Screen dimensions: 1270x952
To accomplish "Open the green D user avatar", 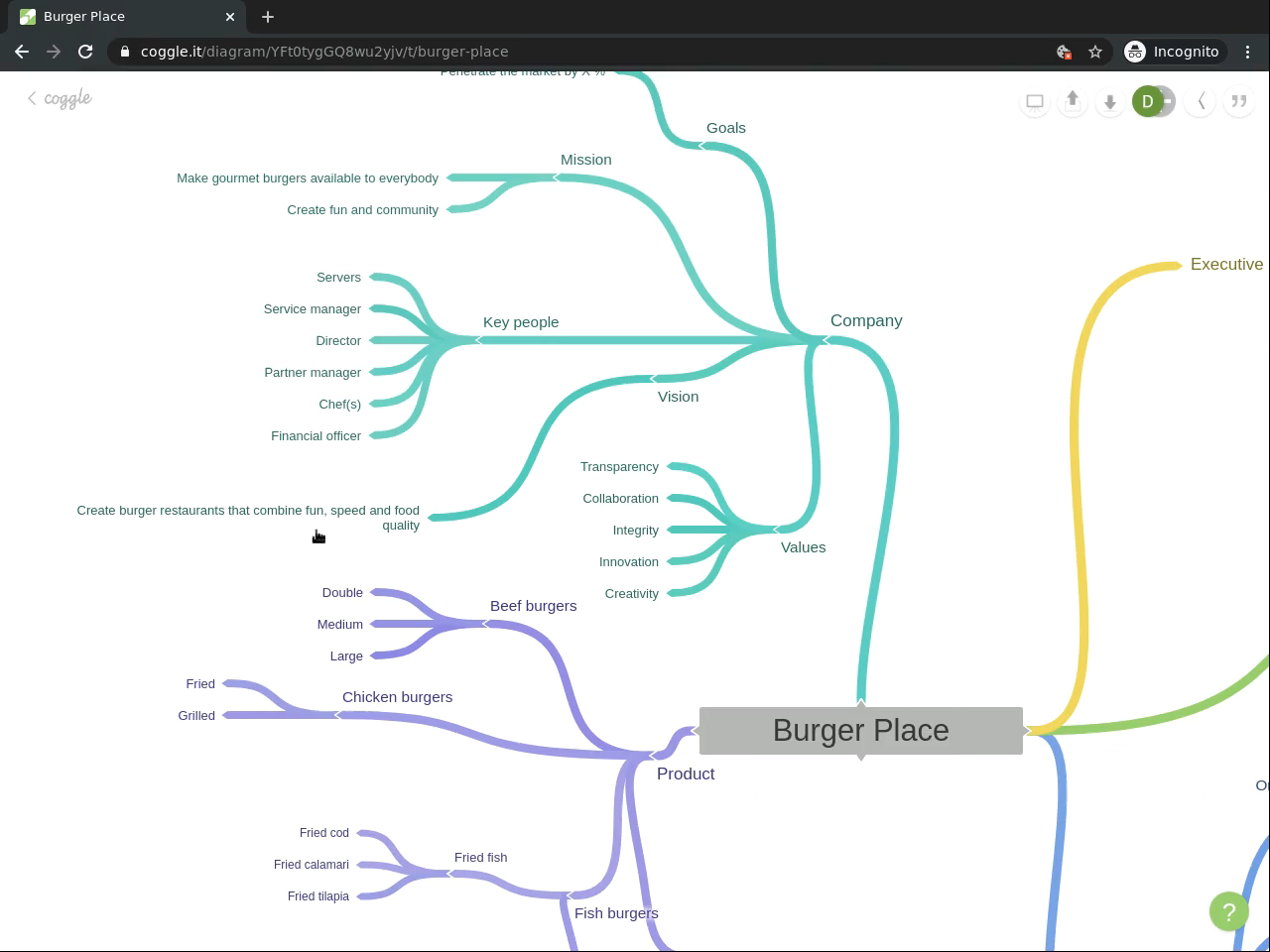I will coord(1147,101).
